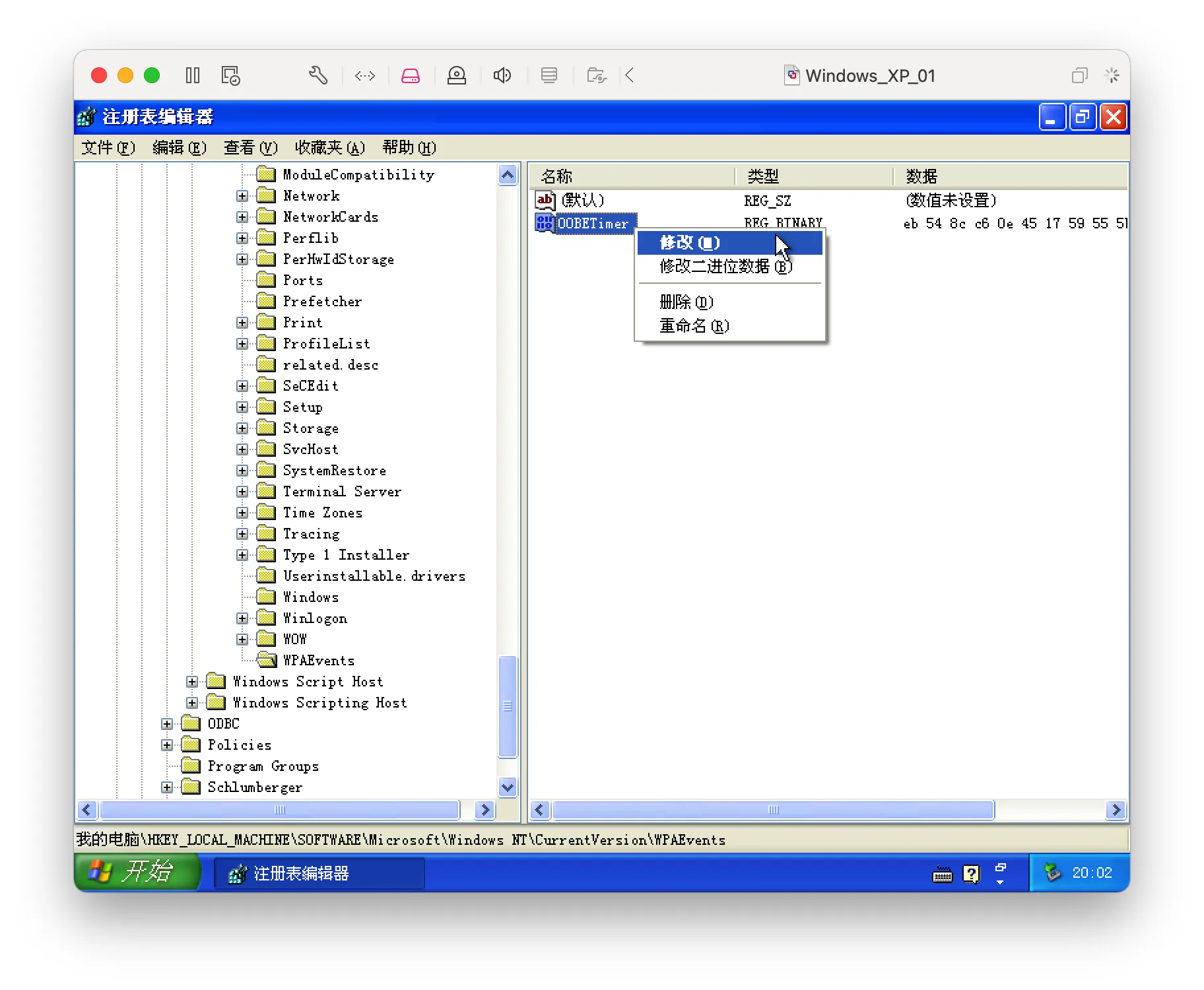Click the language bar help icon in taskbar

coord(971,874)
